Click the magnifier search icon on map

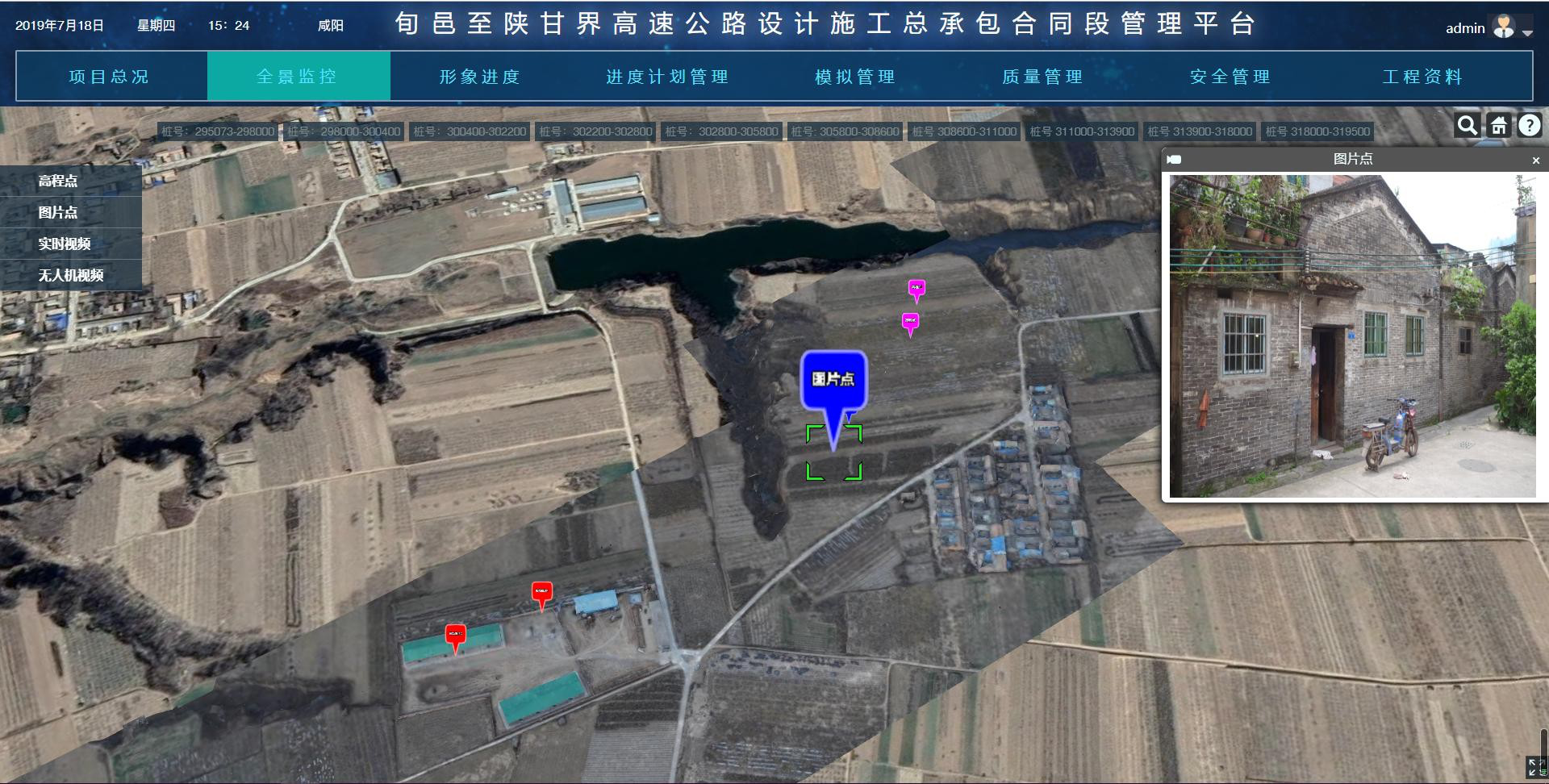pyautogui.click(x=1467, y=126)
